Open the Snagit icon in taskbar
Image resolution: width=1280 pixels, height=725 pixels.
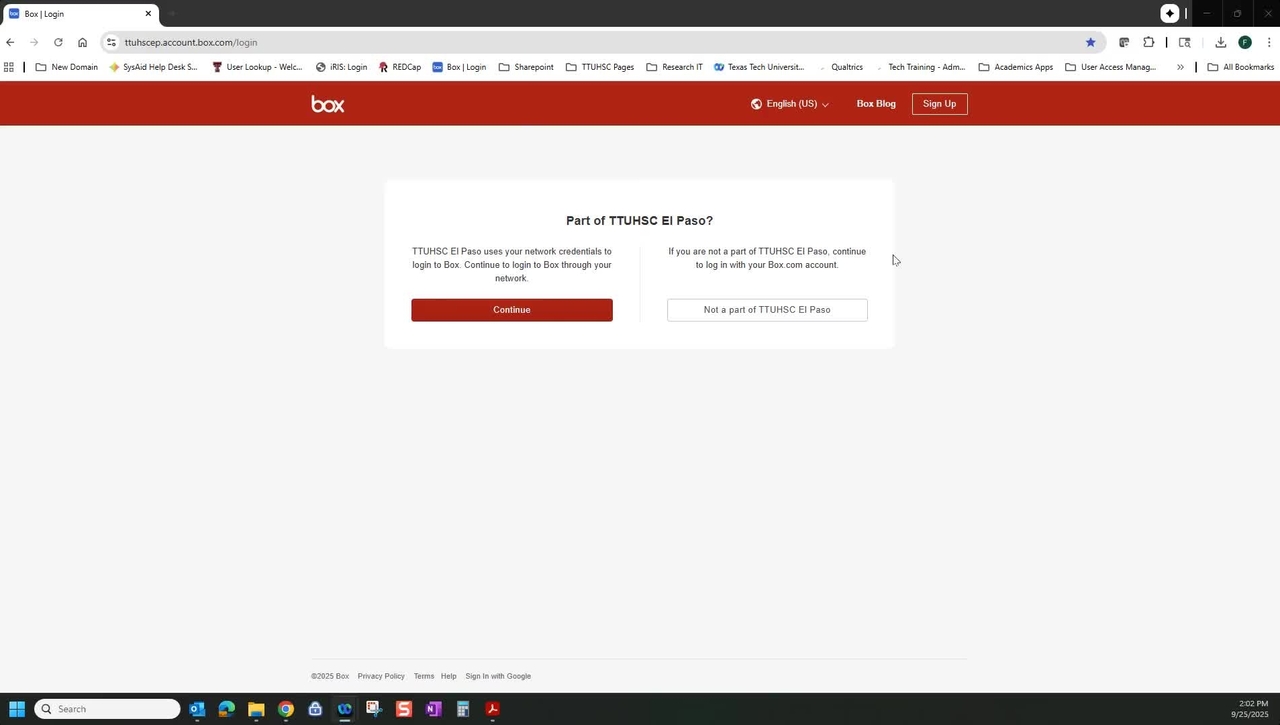(x=404, y=709)
